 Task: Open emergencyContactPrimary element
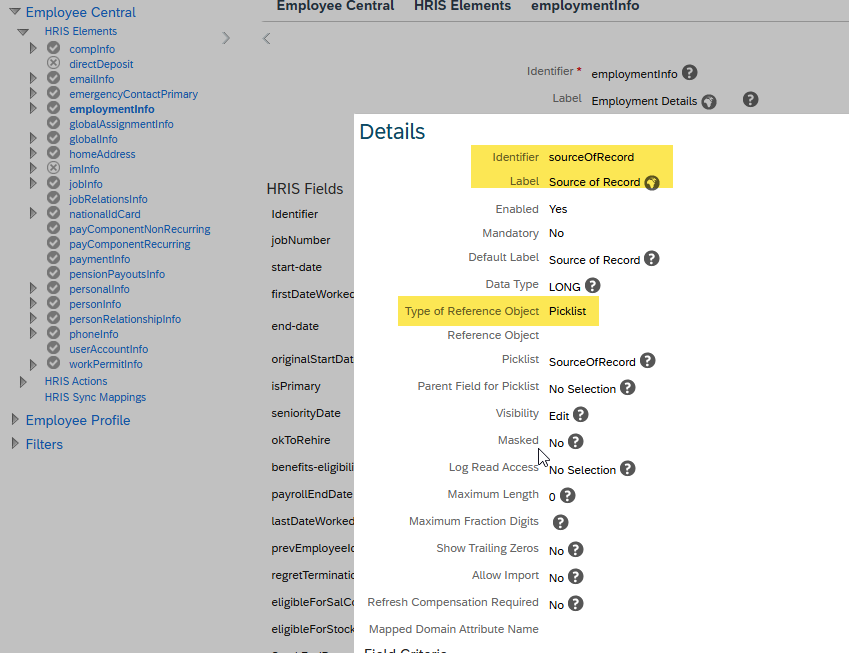click(133, 94)
